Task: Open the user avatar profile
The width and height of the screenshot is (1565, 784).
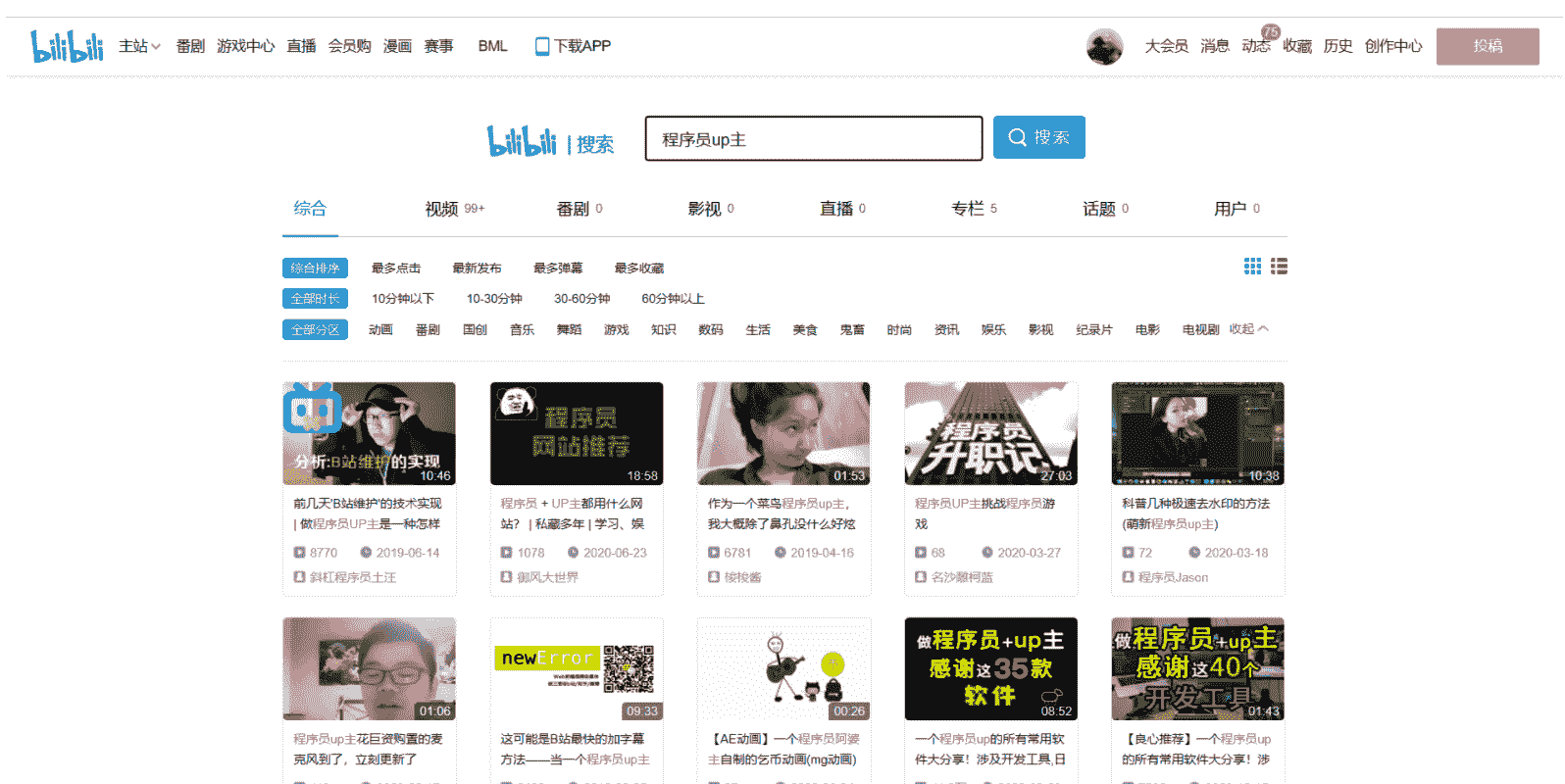Action: coord(1104,46)
